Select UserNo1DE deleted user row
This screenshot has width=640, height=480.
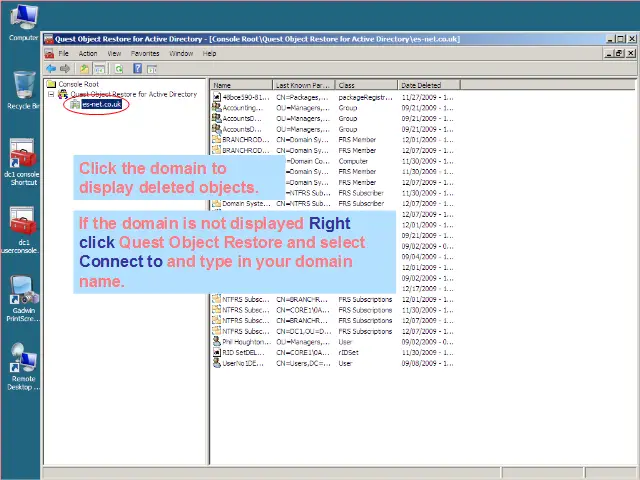click(x=333, y=363)
